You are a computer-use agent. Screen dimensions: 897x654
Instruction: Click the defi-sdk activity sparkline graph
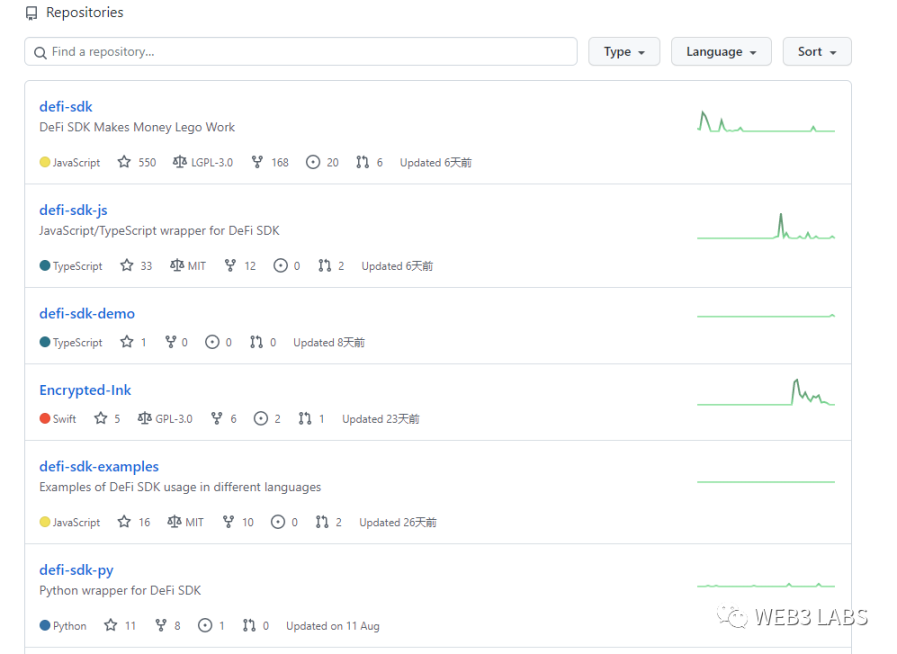[766, 121]
